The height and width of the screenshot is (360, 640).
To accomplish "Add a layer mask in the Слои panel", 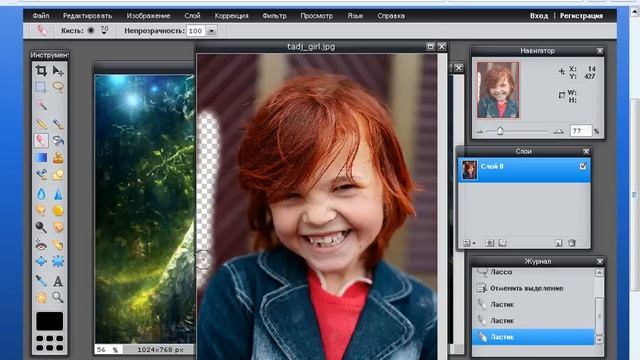I will click(489, 243).
